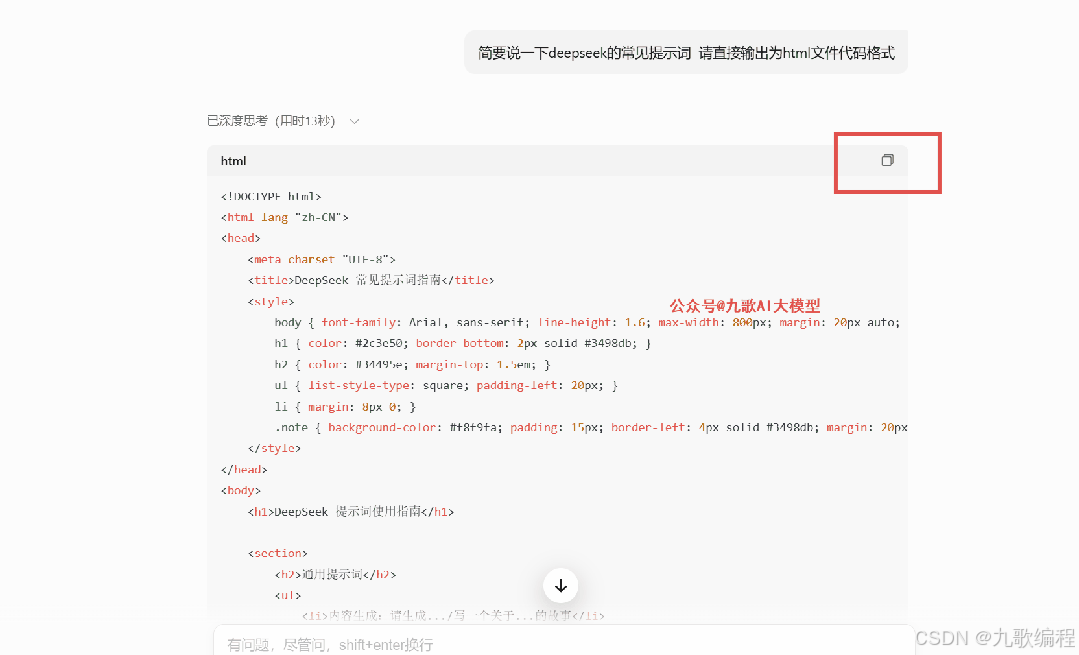This screenshot has height=655, width=1079.
Task: Select the closing head tag line
Action: pyautogui.click(x=244, y=469)
